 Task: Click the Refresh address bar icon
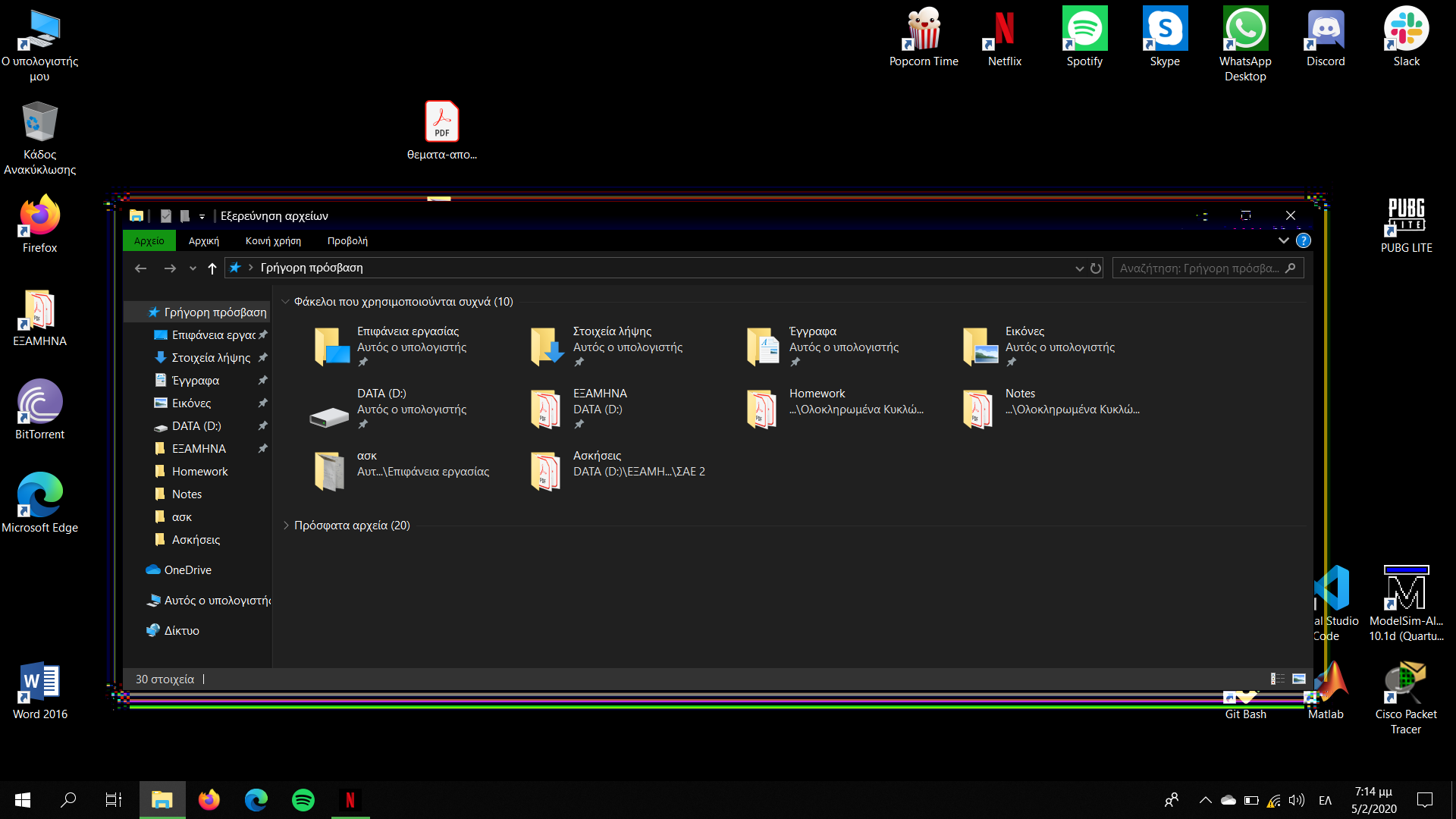pyautogui.click(x=1096, y=268)
